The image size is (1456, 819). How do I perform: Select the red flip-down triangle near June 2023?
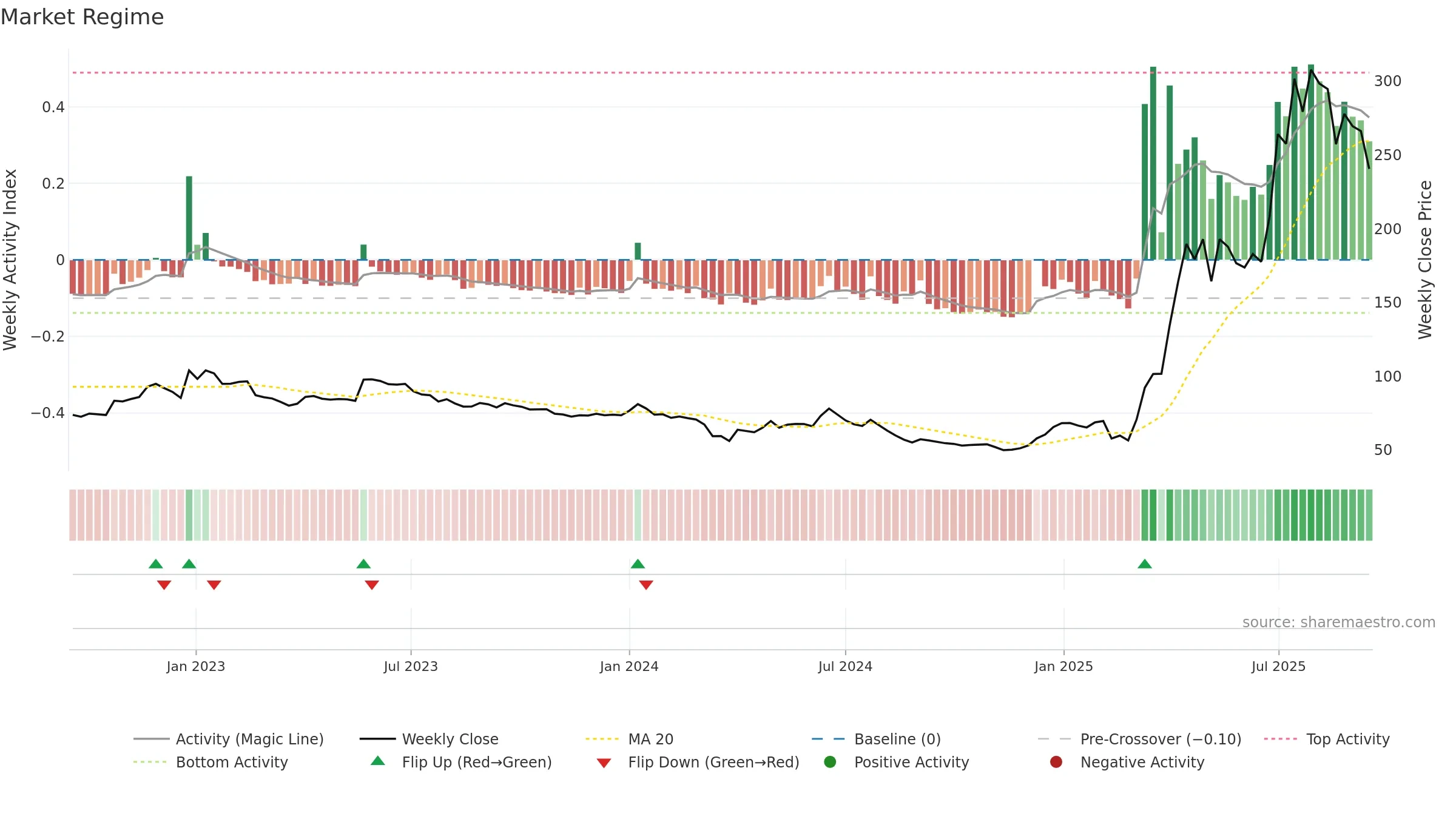(x=372, y=585)
